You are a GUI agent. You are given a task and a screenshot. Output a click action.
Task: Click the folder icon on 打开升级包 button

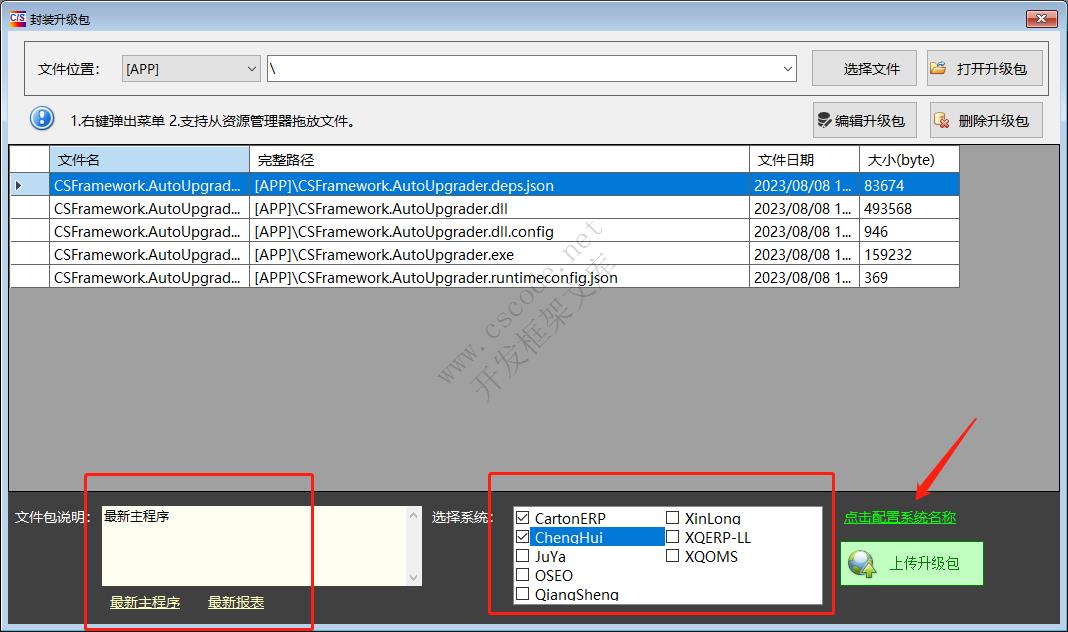click(x=938, y=67)
